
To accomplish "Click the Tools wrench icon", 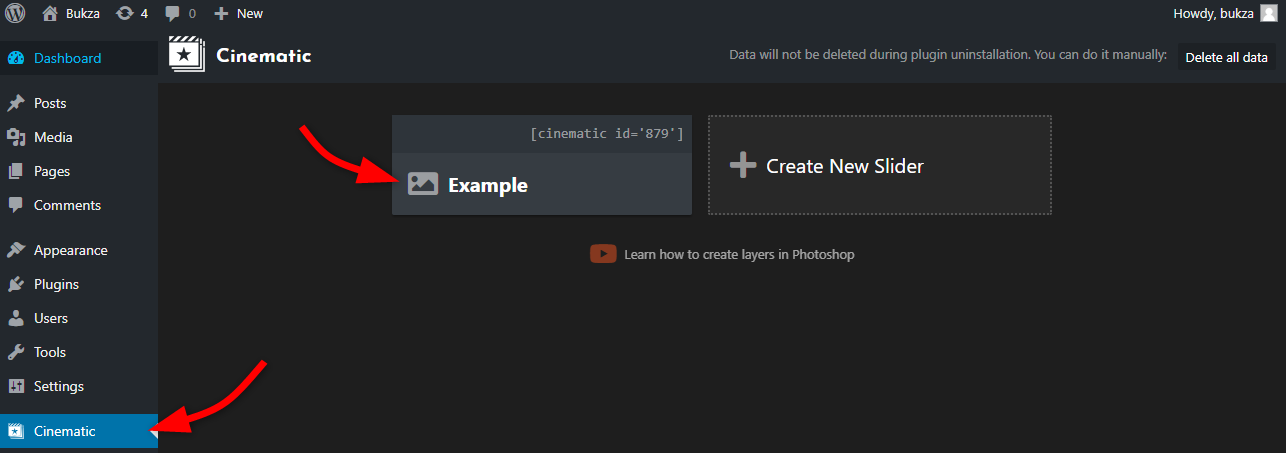I will [x=15, y=352].
